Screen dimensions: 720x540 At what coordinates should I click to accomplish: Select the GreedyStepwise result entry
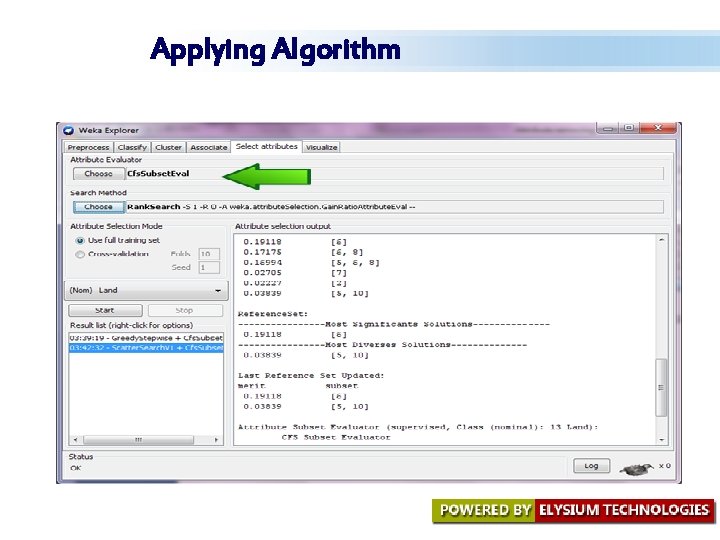coord(146,338)
